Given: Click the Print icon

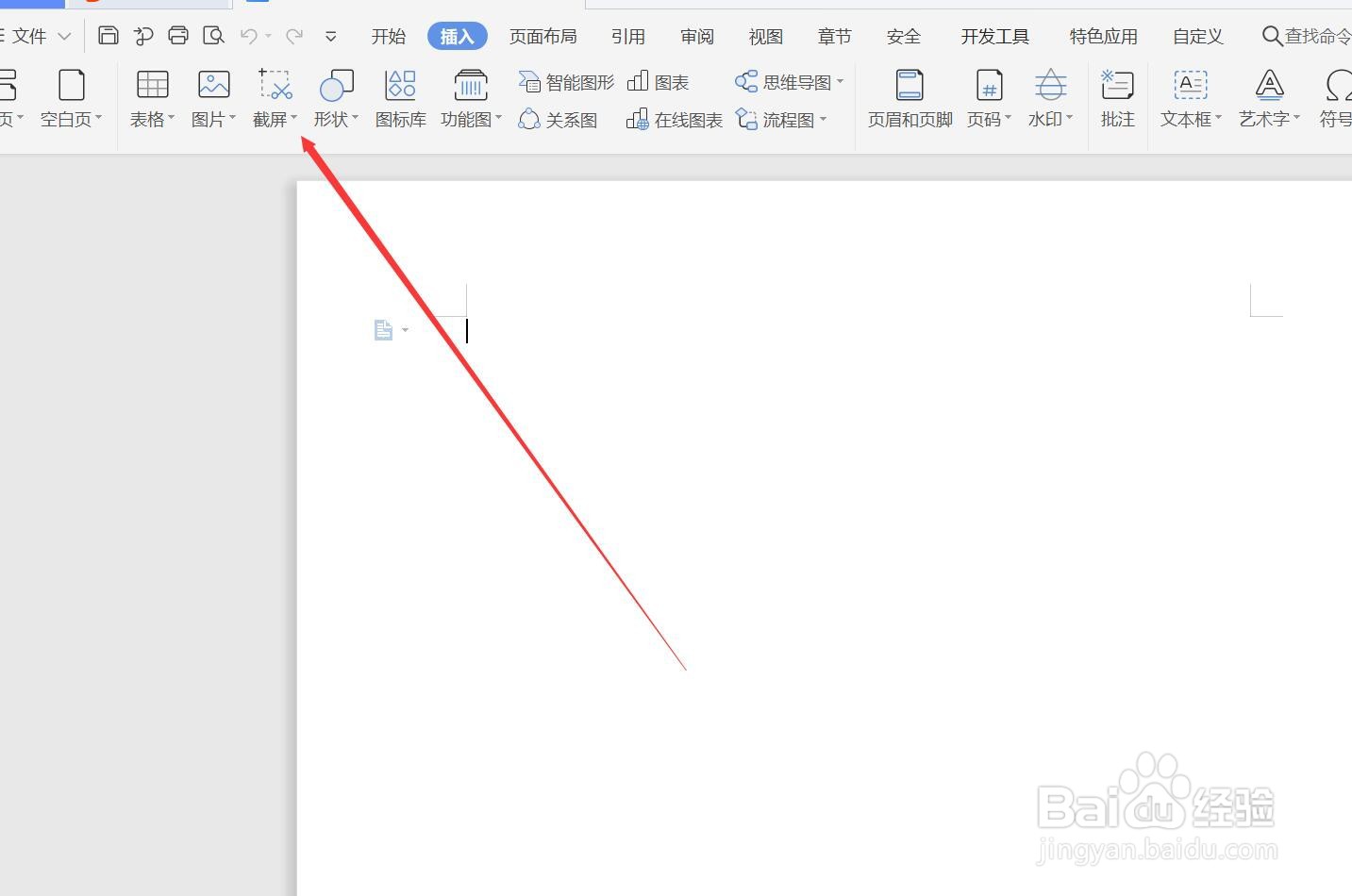Looking at the screenshot, I should pyautogui.click(x=178, y=36).
